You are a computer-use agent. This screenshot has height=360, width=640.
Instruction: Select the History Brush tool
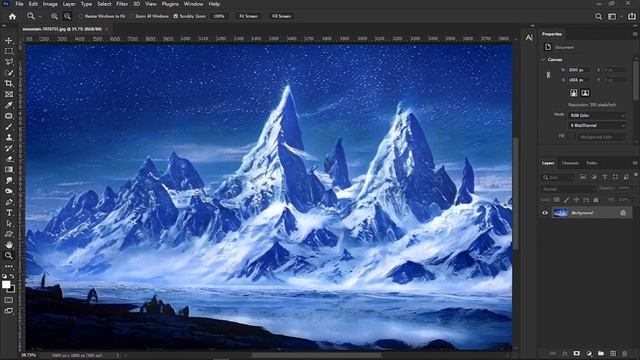9,148
